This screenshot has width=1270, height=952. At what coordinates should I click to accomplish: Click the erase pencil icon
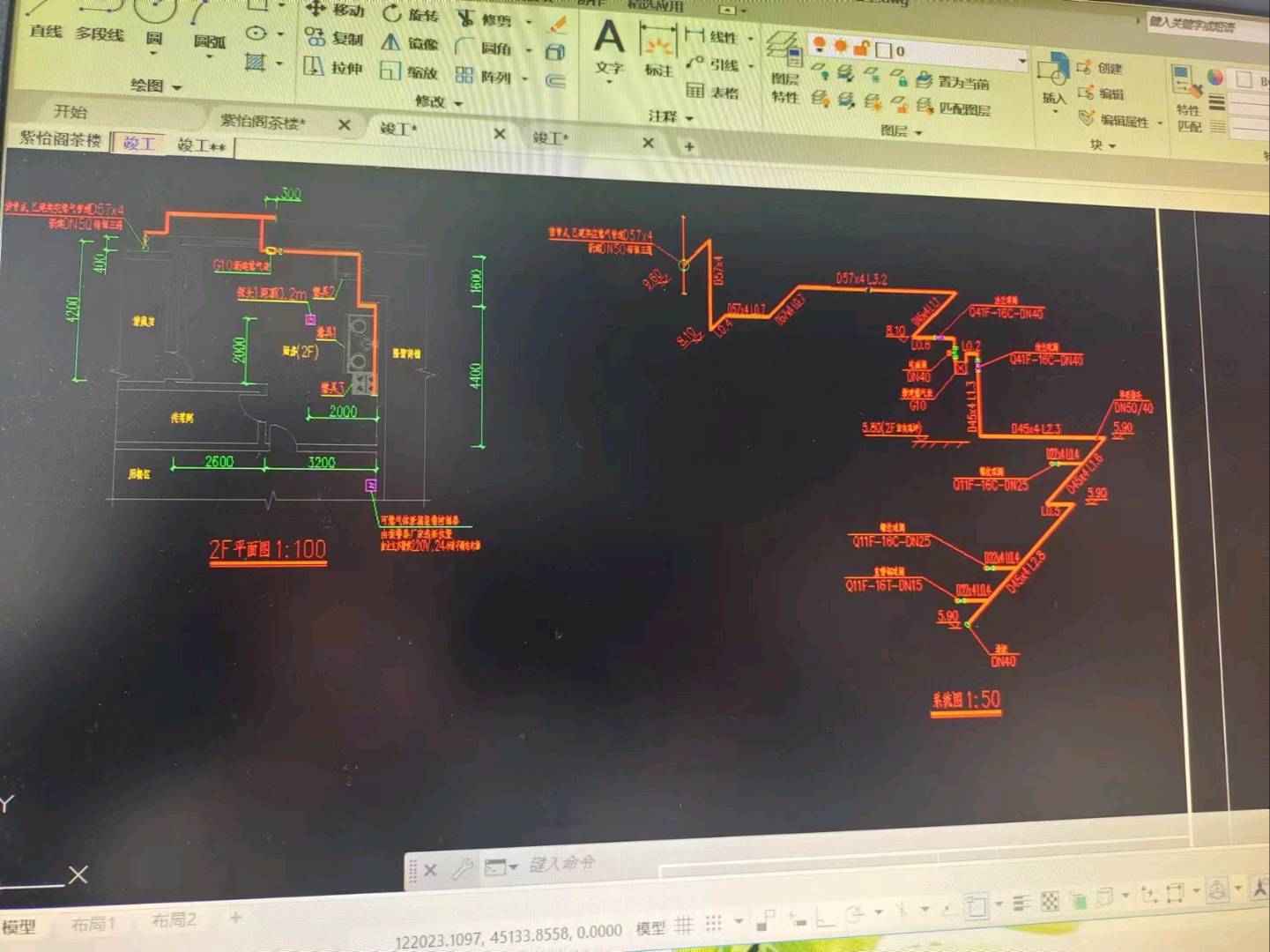click(x=557, y=25)
